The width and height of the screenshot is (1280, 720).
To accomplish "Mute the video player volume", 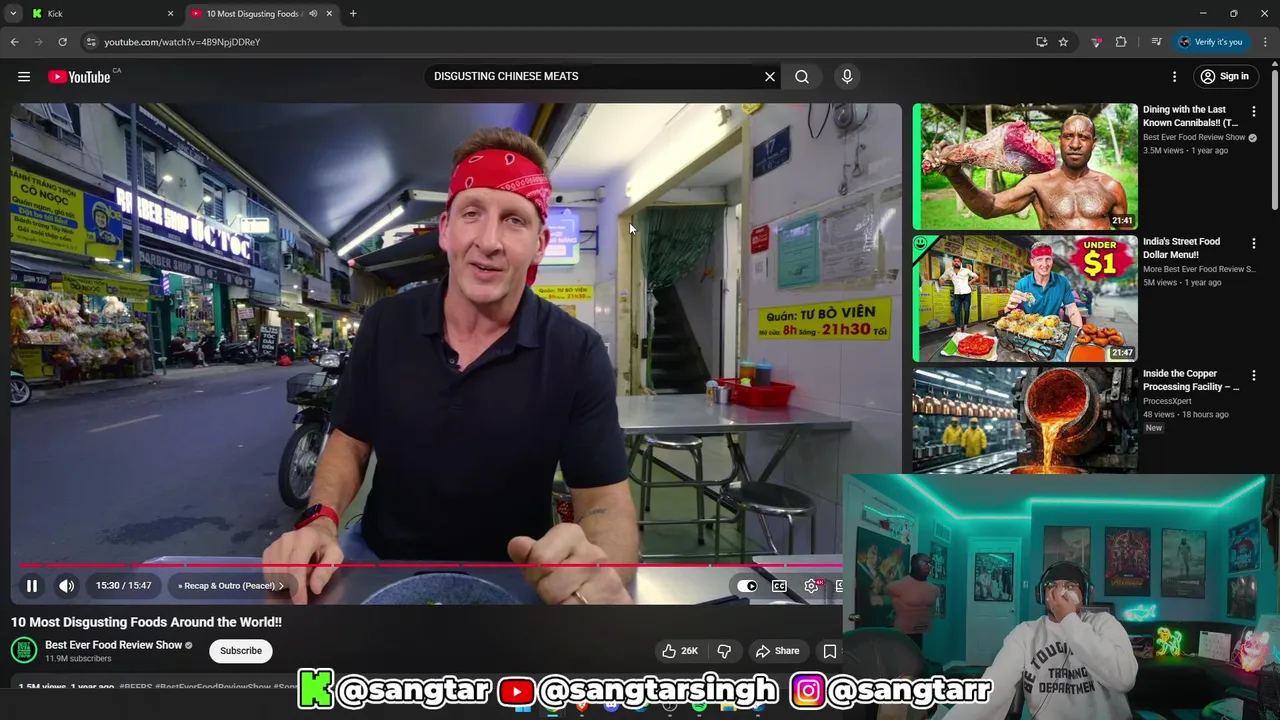I will [66, 586].
